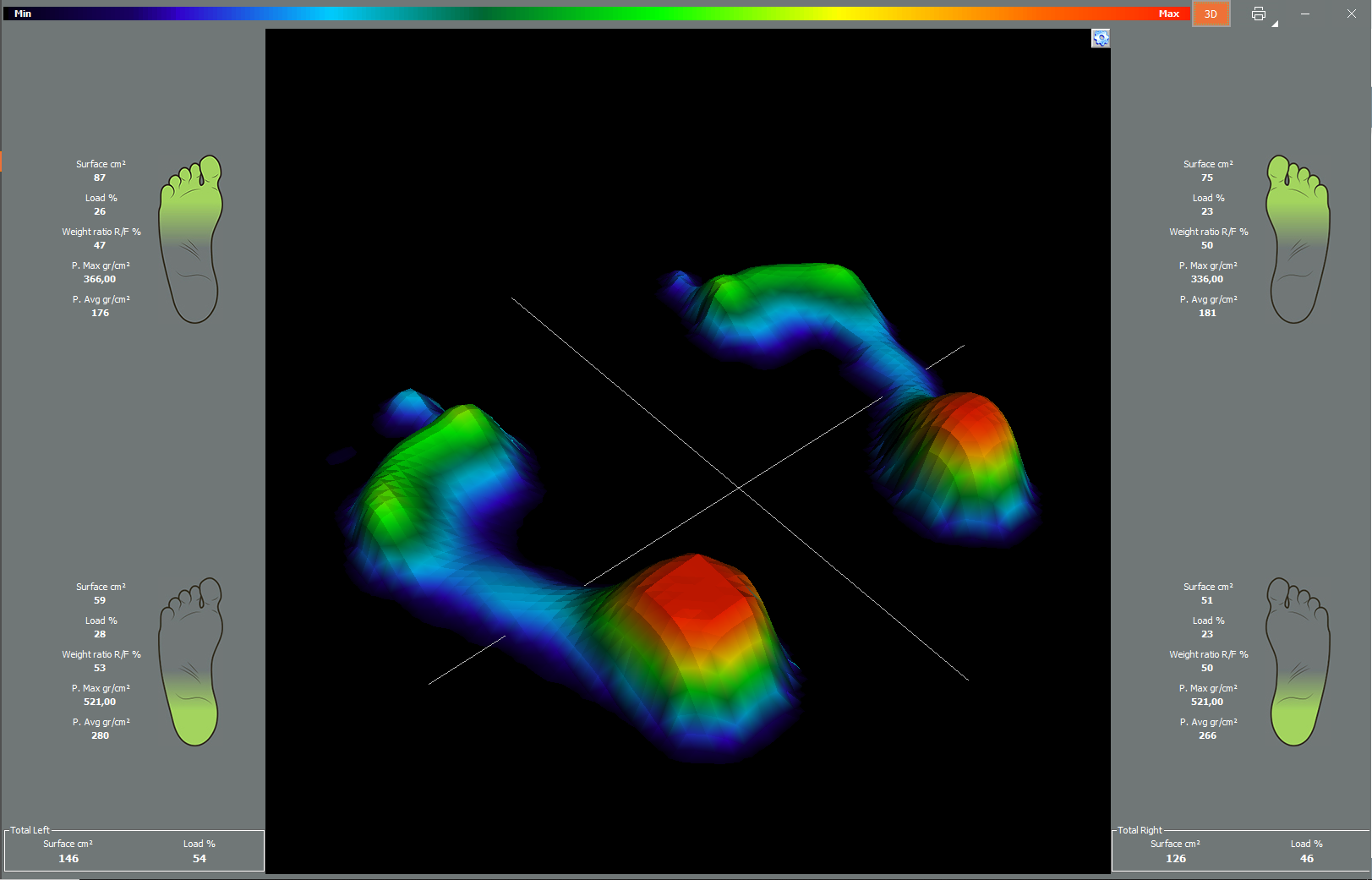Minimize the pressure analysis window
The image size is (1372, 880).
click(1304, 14)
